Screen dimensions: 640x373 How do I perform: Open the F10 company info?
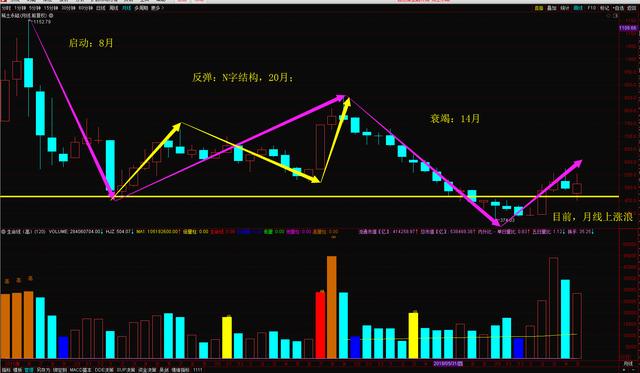591,8
